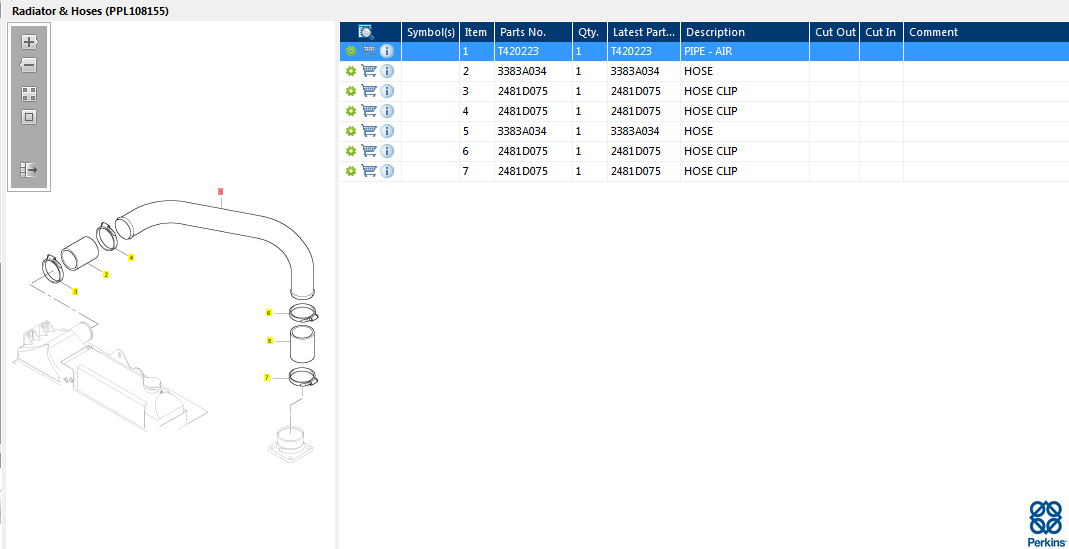Add item 4 HOSE CLIP to cart
This screenshot has height=549, width=1069.
(369, 110)
